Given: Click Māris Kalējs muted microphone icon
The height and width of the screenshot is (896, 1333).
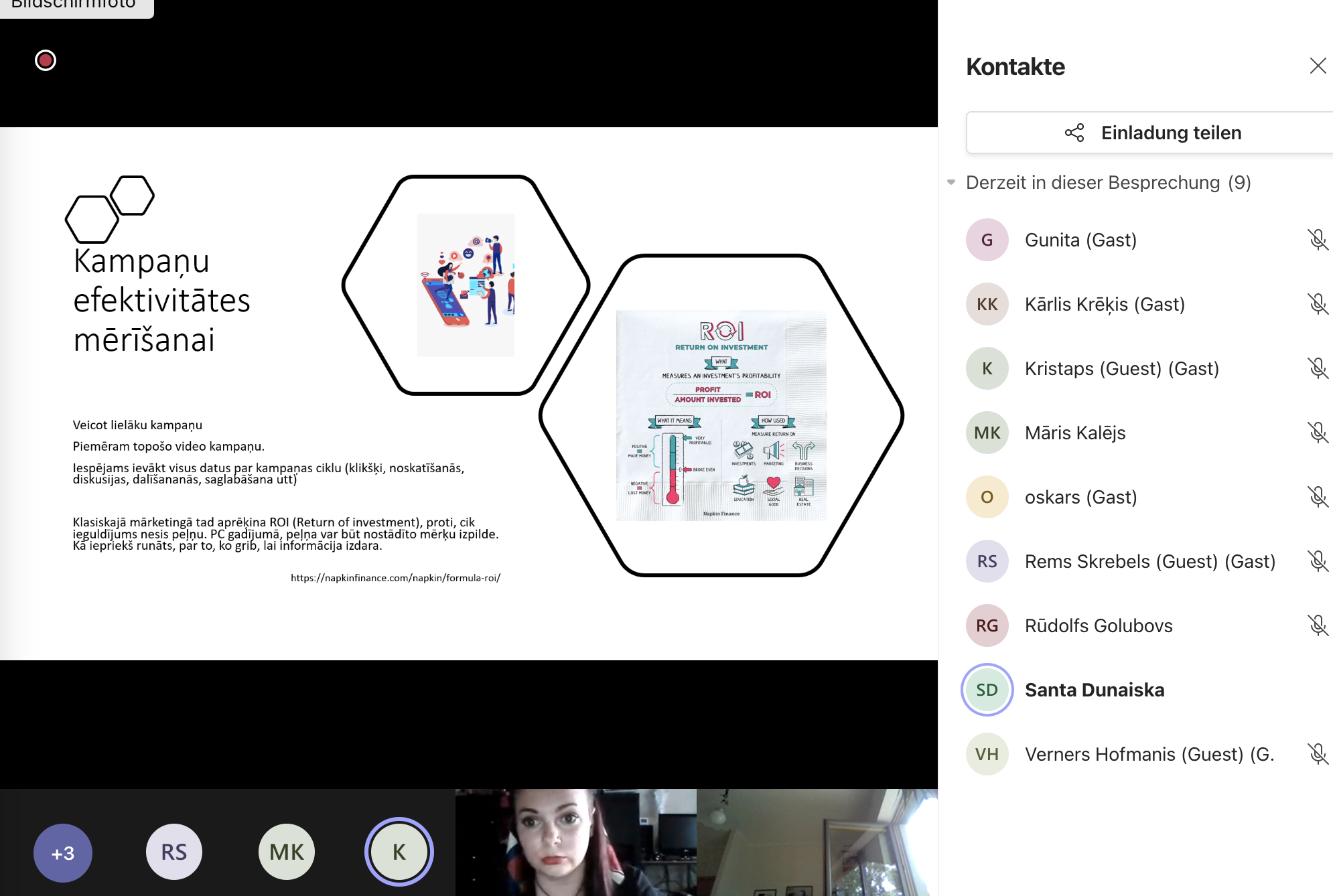Looking at the screenshot, I should point(1318,433).
